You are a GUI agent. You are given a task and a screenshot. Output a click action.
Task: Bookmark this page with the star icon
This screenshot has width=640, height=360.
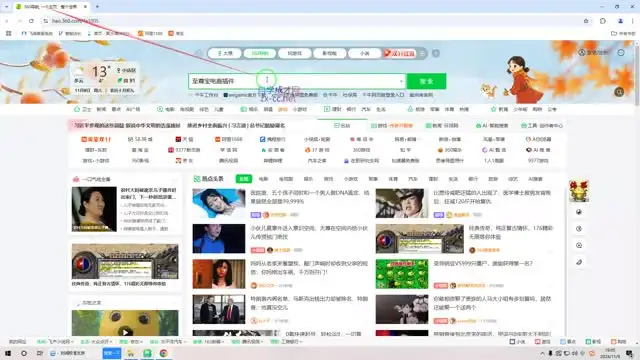tap(586, 21)
